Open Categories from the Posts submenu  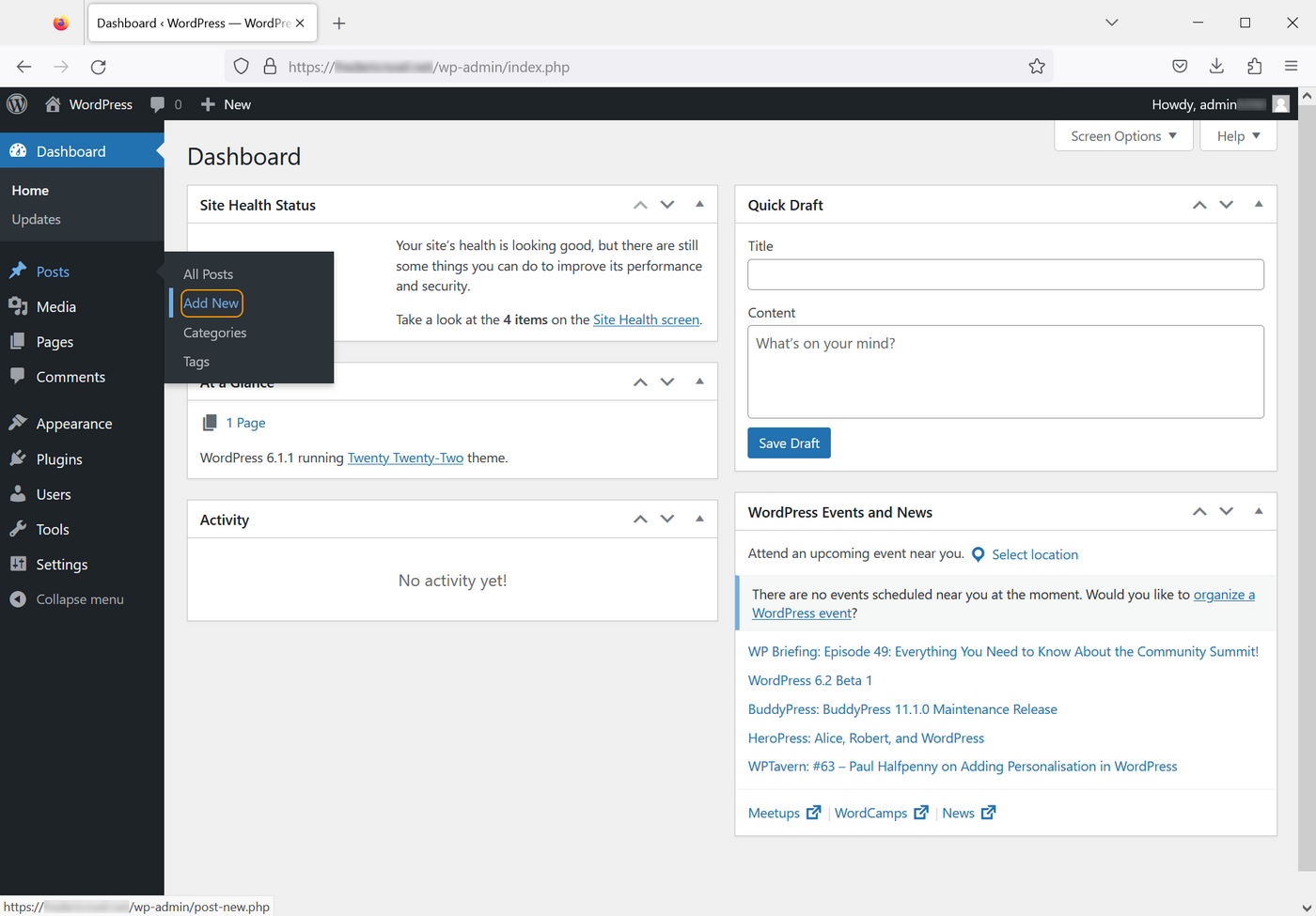(x=214, y=333)
